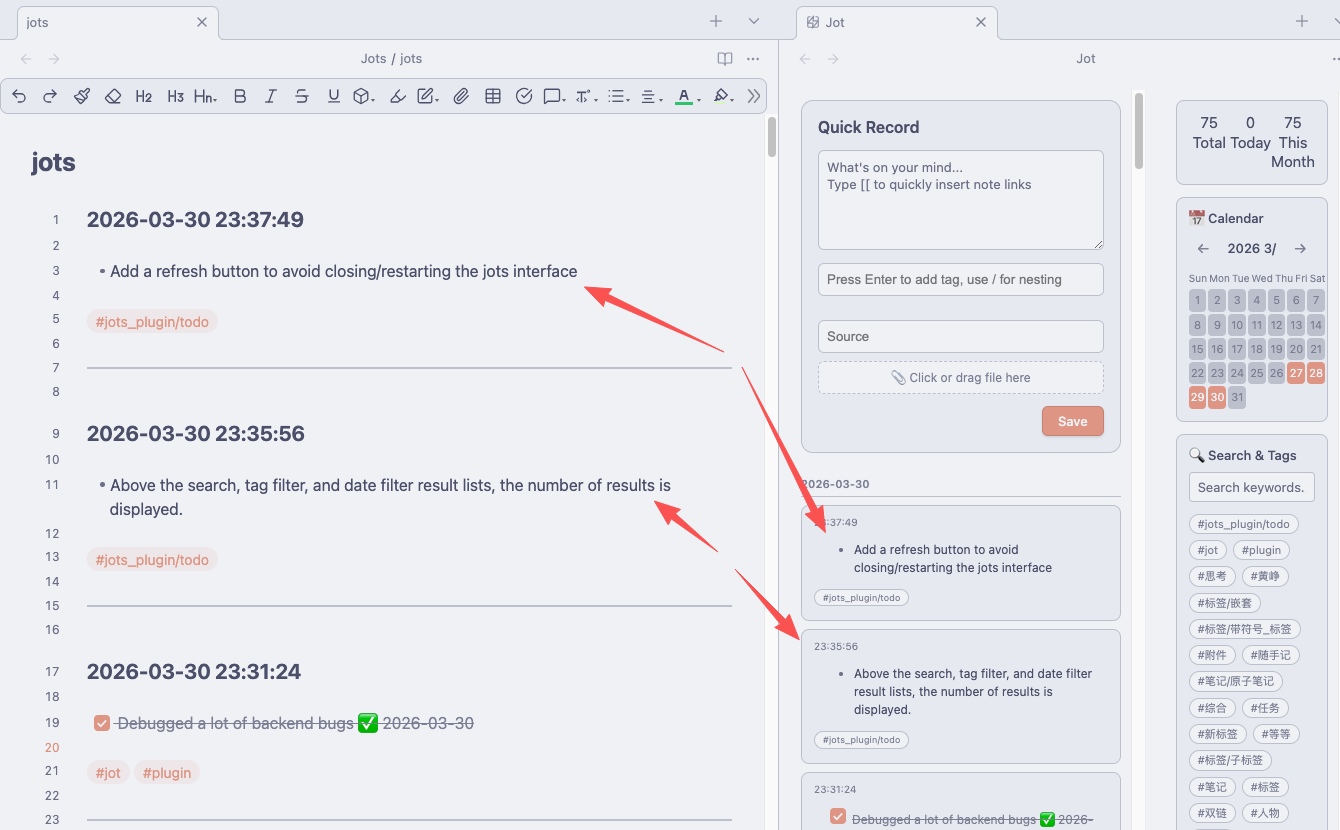
Task: Select March 29 in the calendar
Action: tap(1197, 397)
